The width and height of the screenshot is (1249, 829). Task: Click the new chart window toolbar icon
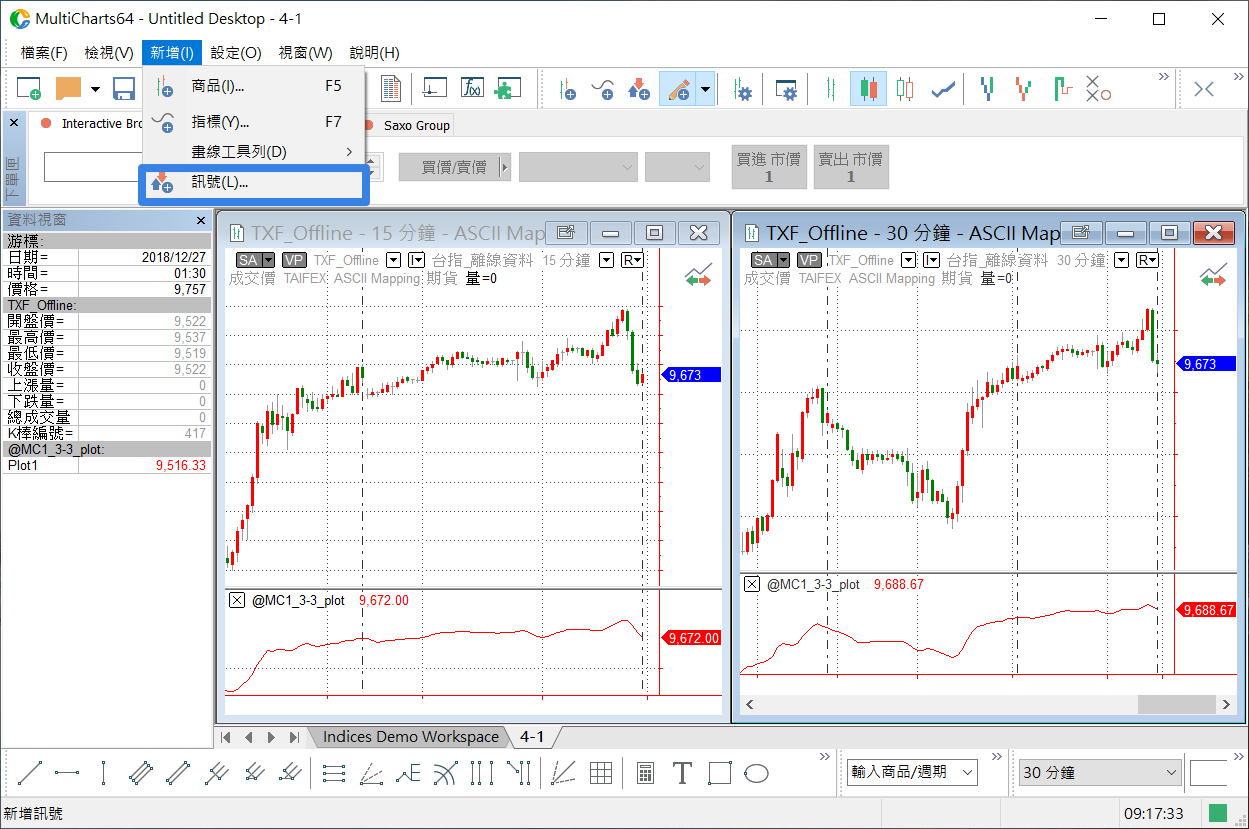point(29,89)
